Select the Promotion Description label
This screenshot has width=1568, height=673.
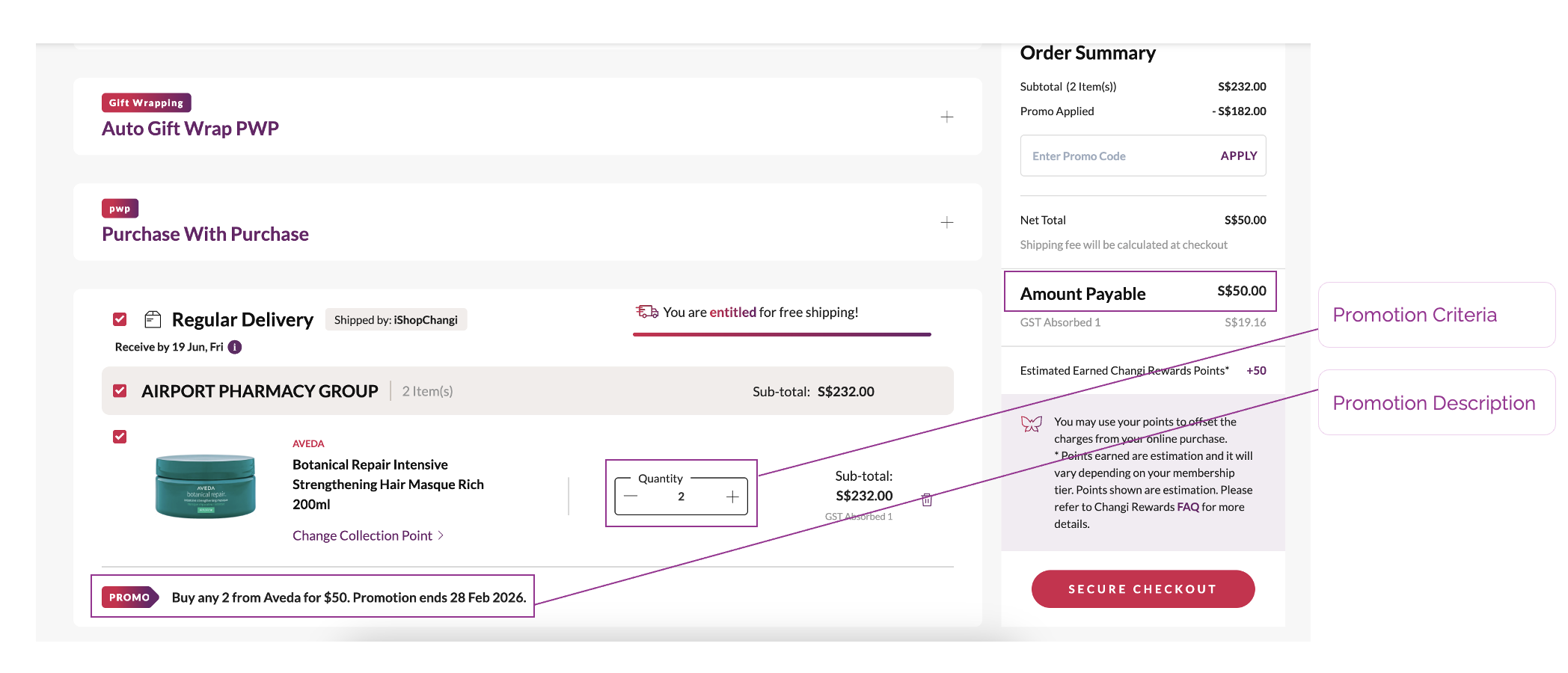tap(1433, 403)
